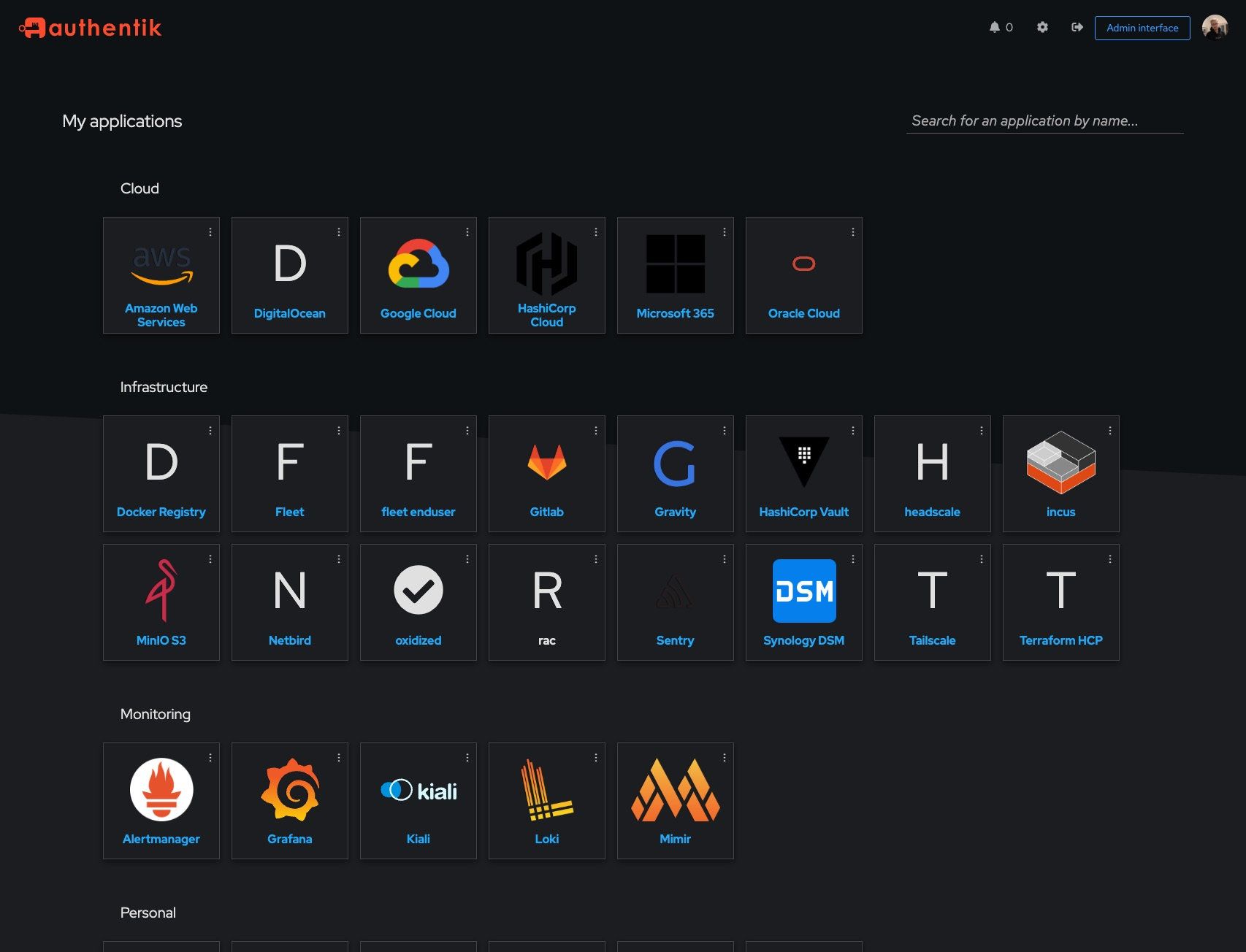Click the blue Gravity G icon
The image size is (1246, 952).
coord(676,463)
